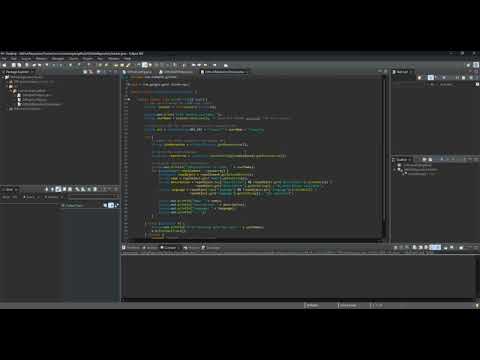Image resolution: width=480 pixels, height=360 pixels.
Task: Maximize the editor area using its maximize icon
Action: click(x=385, y=71)
